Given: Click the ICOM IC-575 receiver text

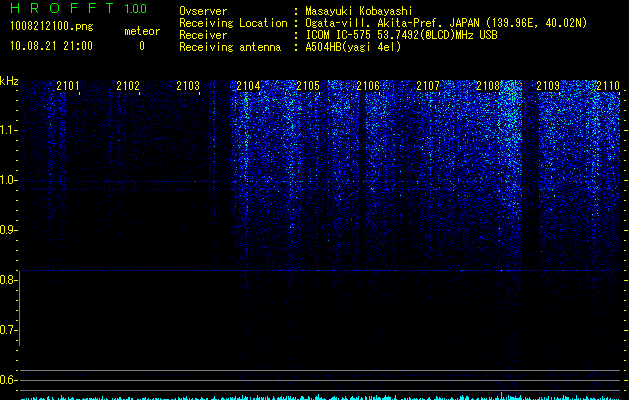Looking at the screenshot, I should (401, 35).
